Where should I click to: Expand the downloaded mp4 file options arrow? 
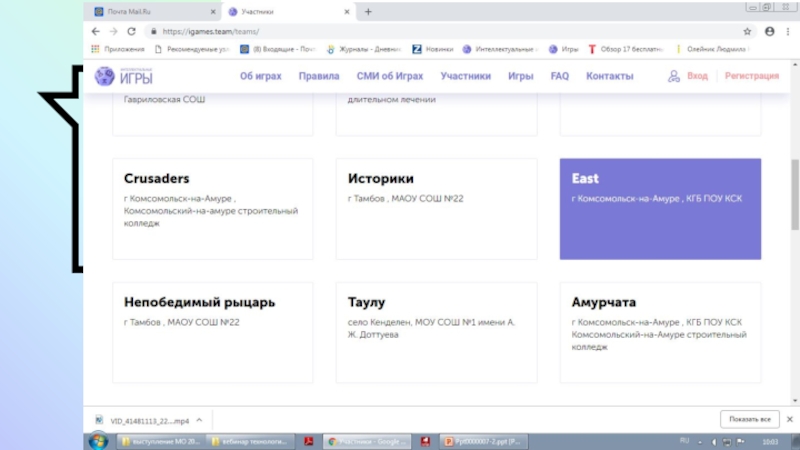coord(199,419)
